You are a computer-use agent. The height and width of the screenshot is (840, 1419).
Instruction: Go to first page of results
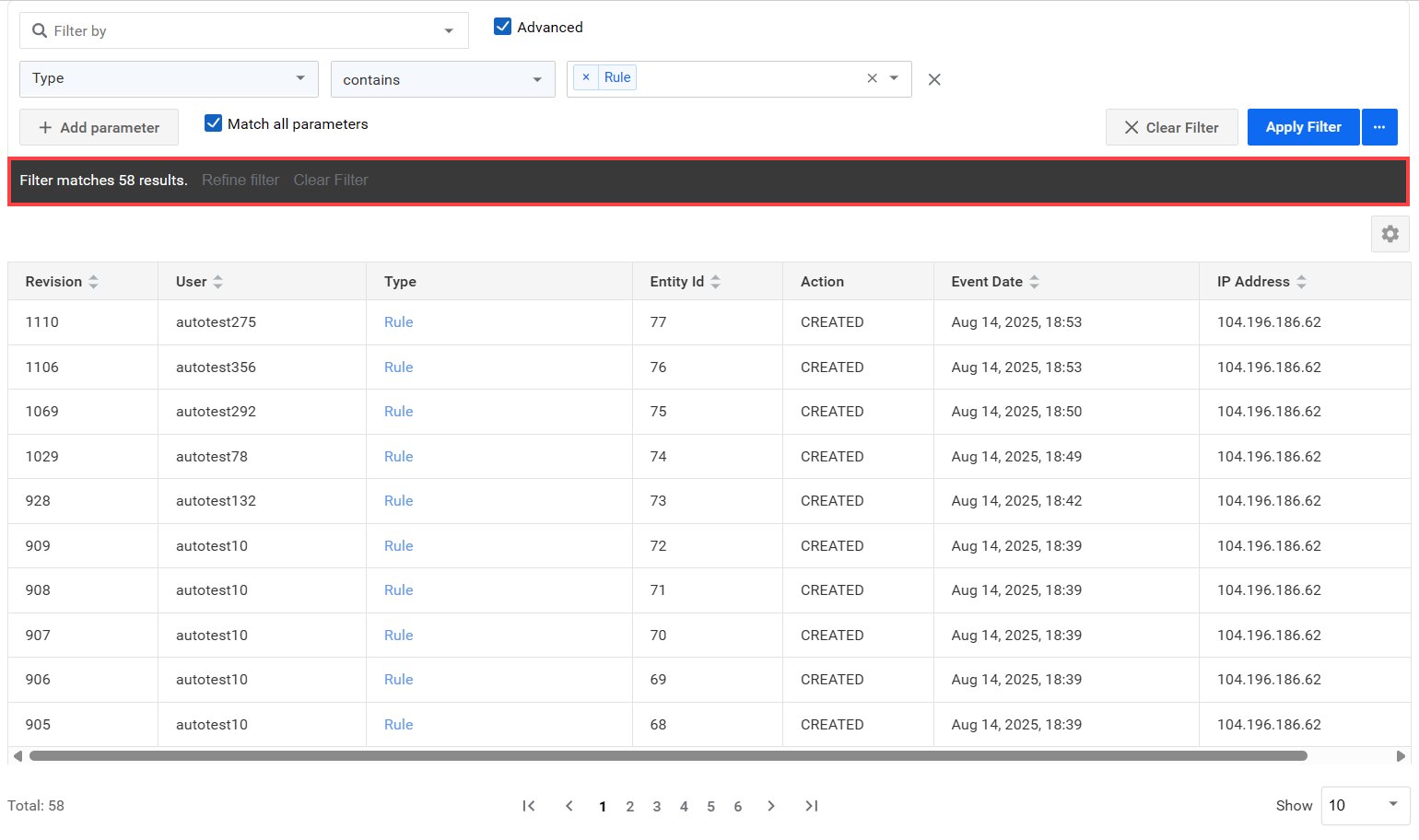pyautogui.click(x=529, y=806)
